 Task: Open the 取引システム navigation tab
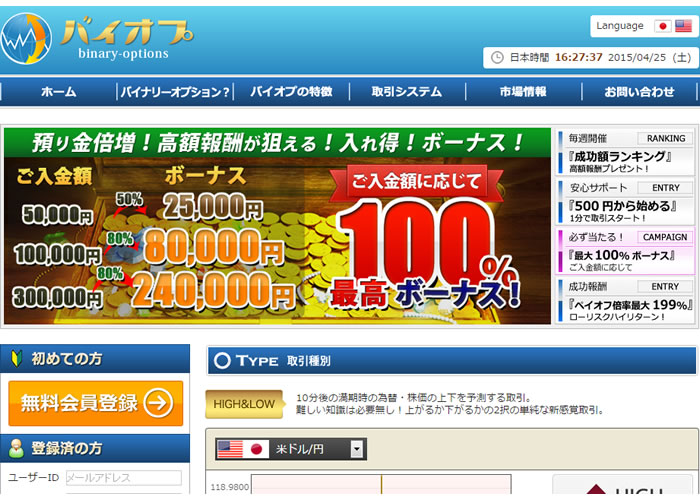[406, 92]
